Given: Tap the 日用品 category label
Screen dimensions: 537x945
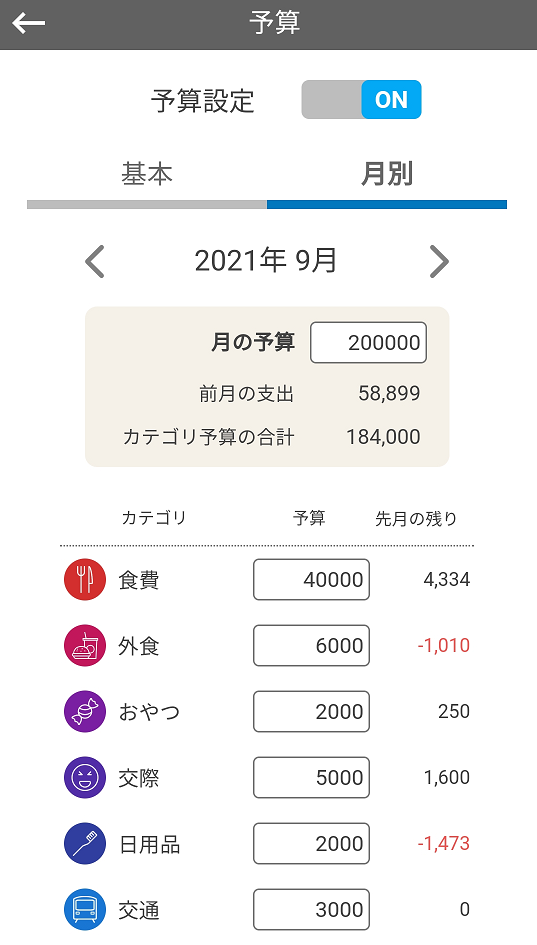Looking at the screenshot, I should pos(149,844).
